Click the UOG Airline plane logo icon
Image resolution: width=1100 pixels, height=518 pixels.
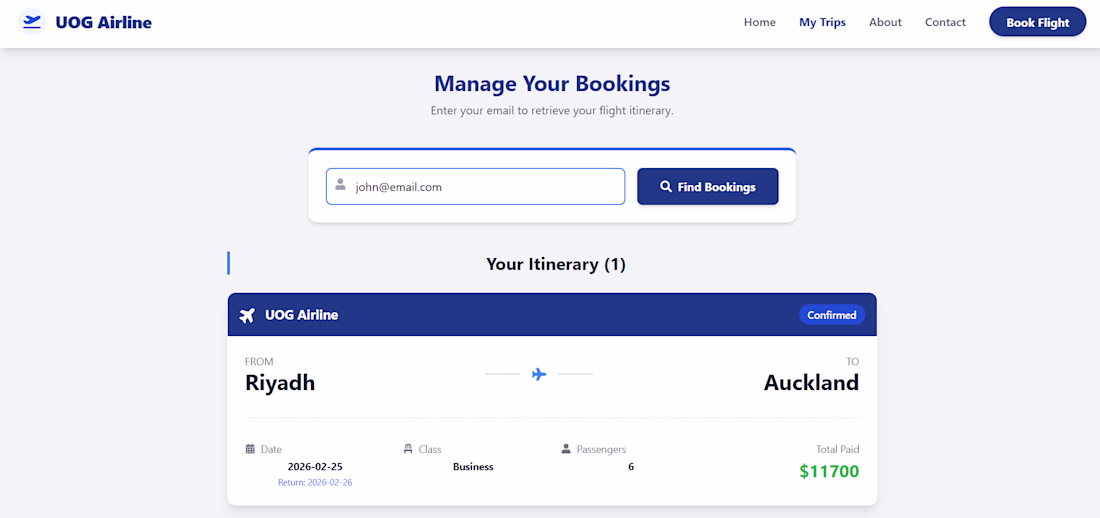pyautogui.click(x=33, y=22)
